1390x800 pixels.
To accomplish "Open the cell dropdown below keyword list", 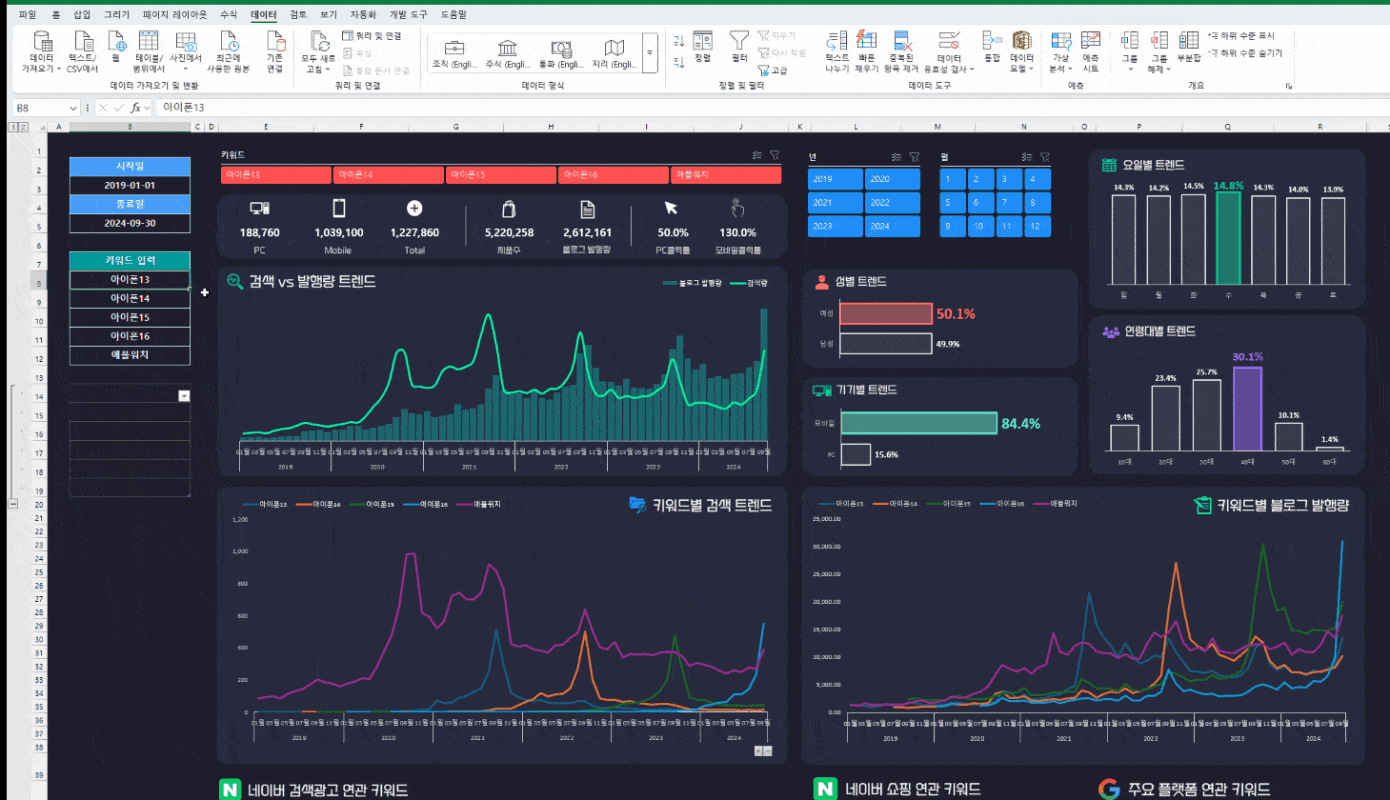I will coord(184,396).
